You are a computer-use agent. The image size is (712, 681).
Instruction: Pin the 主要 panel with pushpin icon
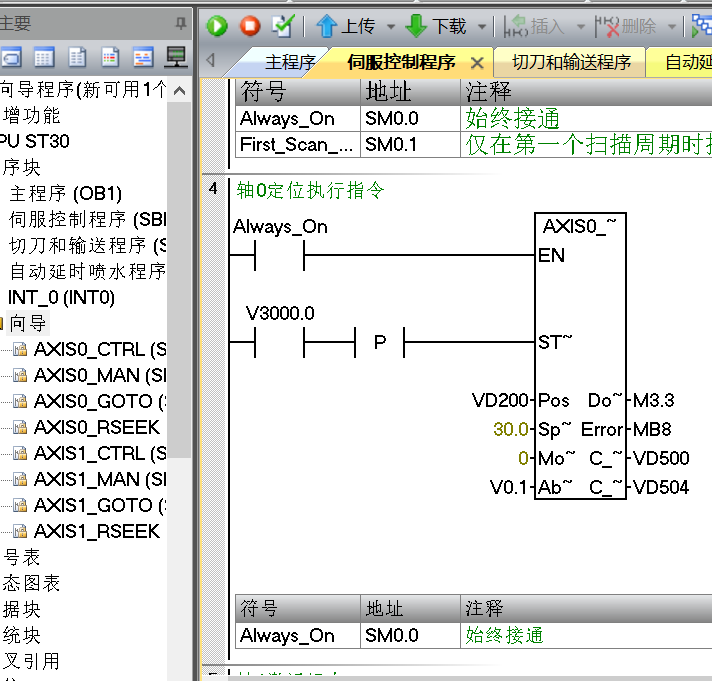coord(181,22)
